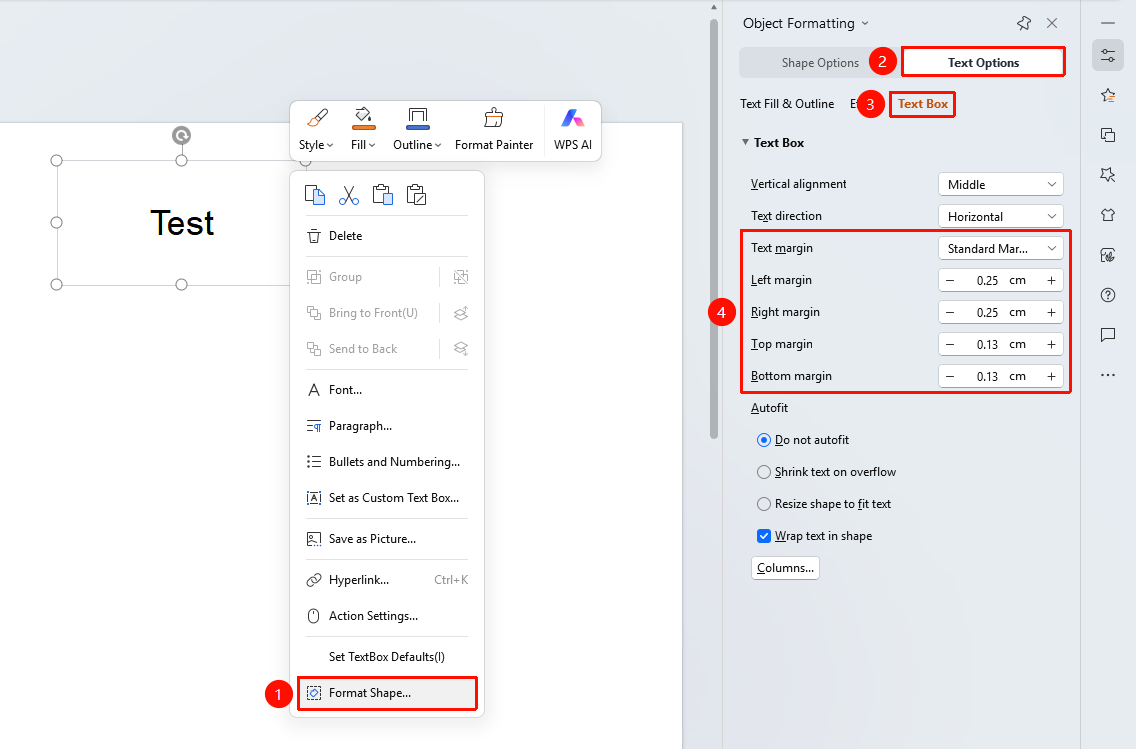
Task: Increase the Top margin with plus button
Action: click(x=1051, y=344)
